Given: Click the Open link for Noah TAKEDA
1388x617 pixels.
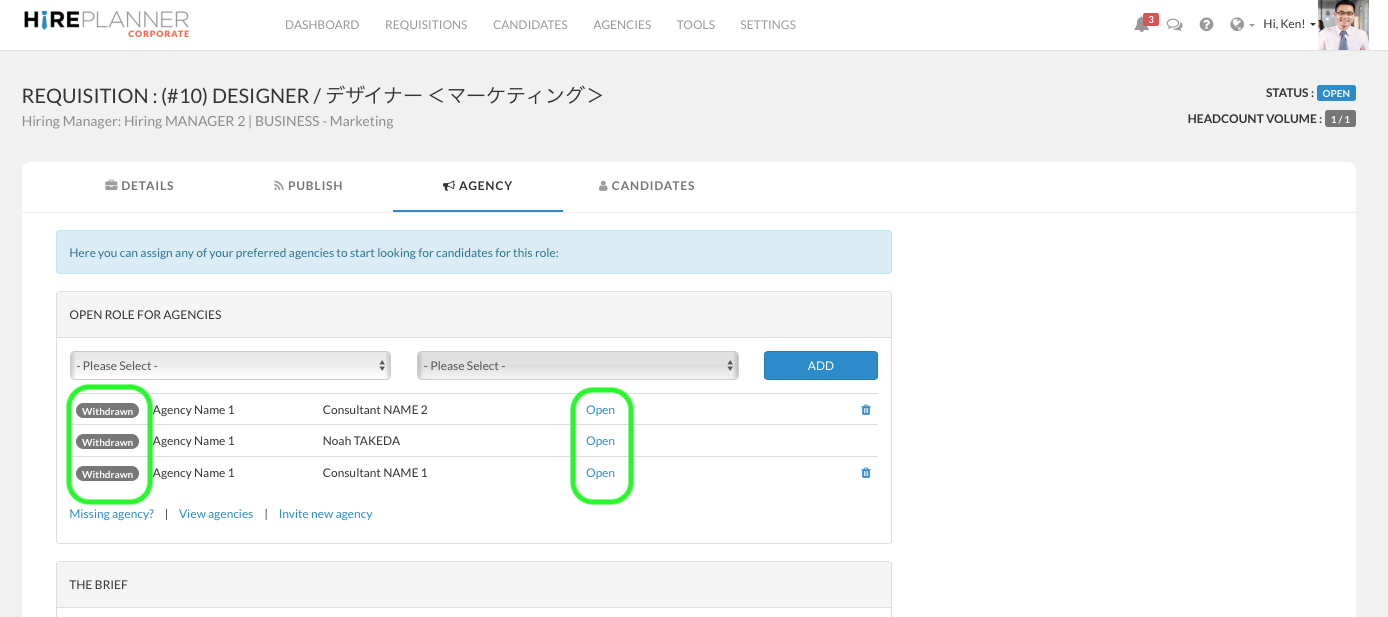Looking at the screenshot, I should tap(600, 441).
